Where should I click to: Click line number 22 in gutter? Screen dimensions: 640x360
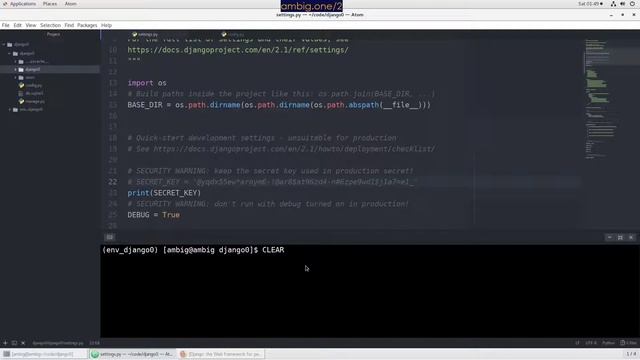[x=113, y=182]
